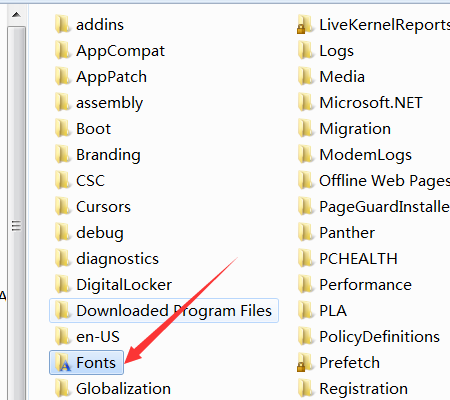Click the Performance folder label
450x400 pixels.
365,285
